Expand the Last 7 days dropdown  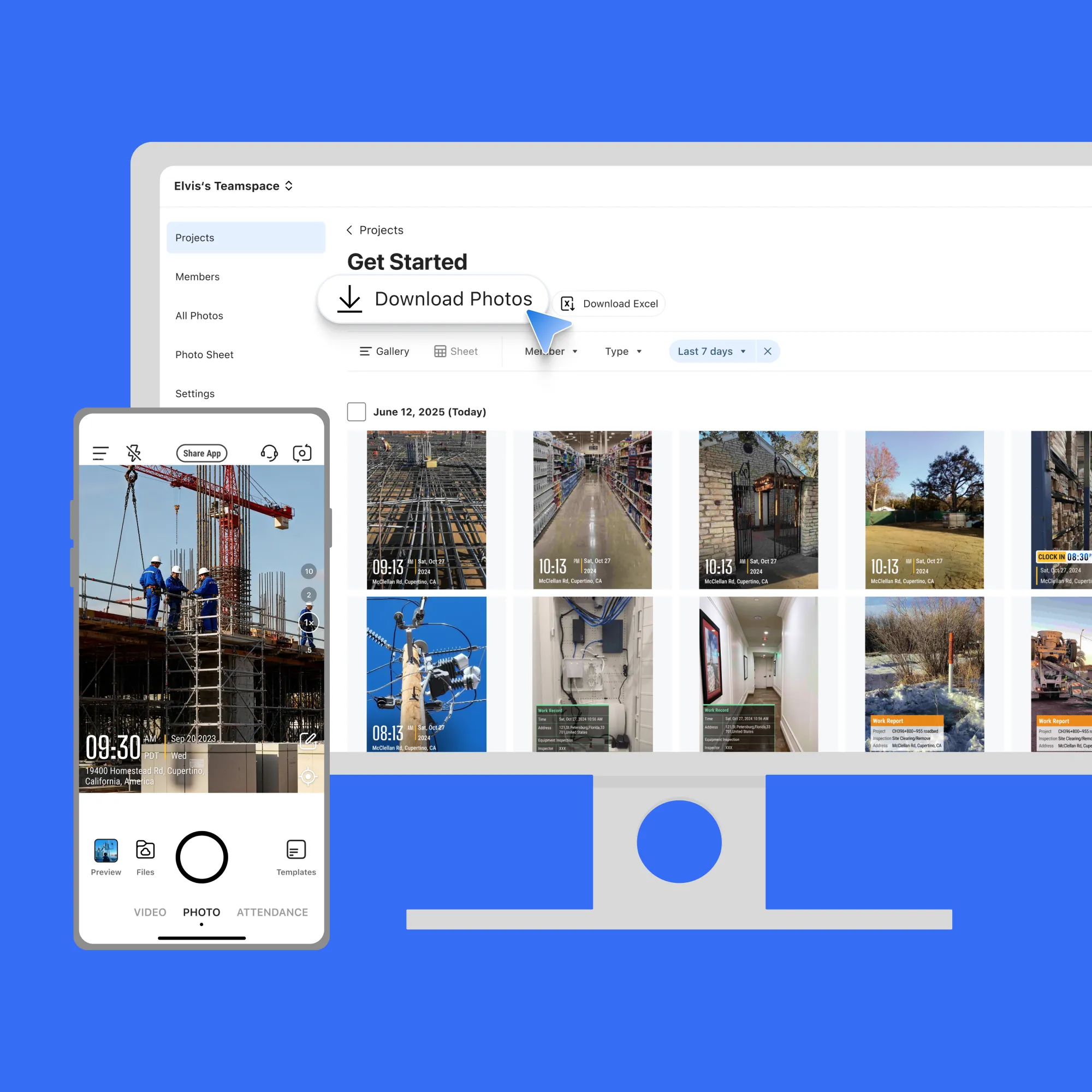[711, 352]
